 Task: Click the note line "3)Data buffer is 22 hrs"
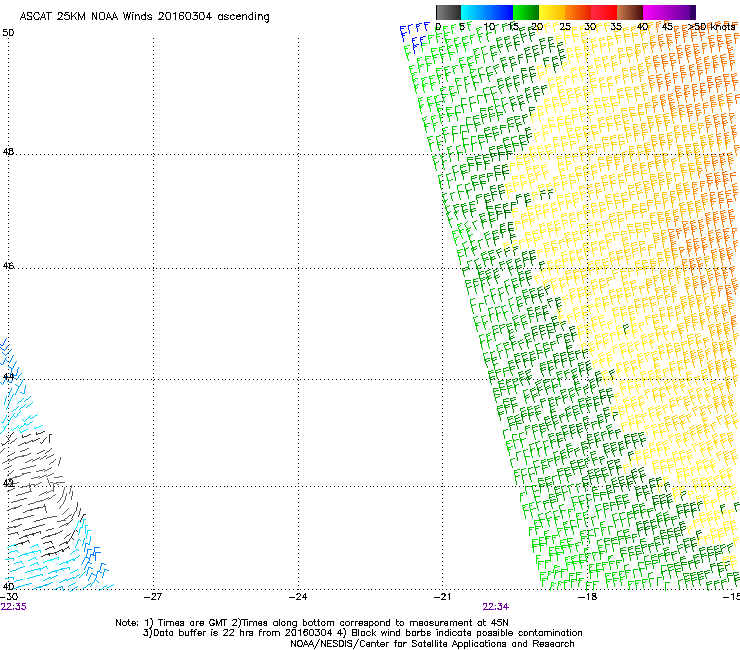click(362, 633)
